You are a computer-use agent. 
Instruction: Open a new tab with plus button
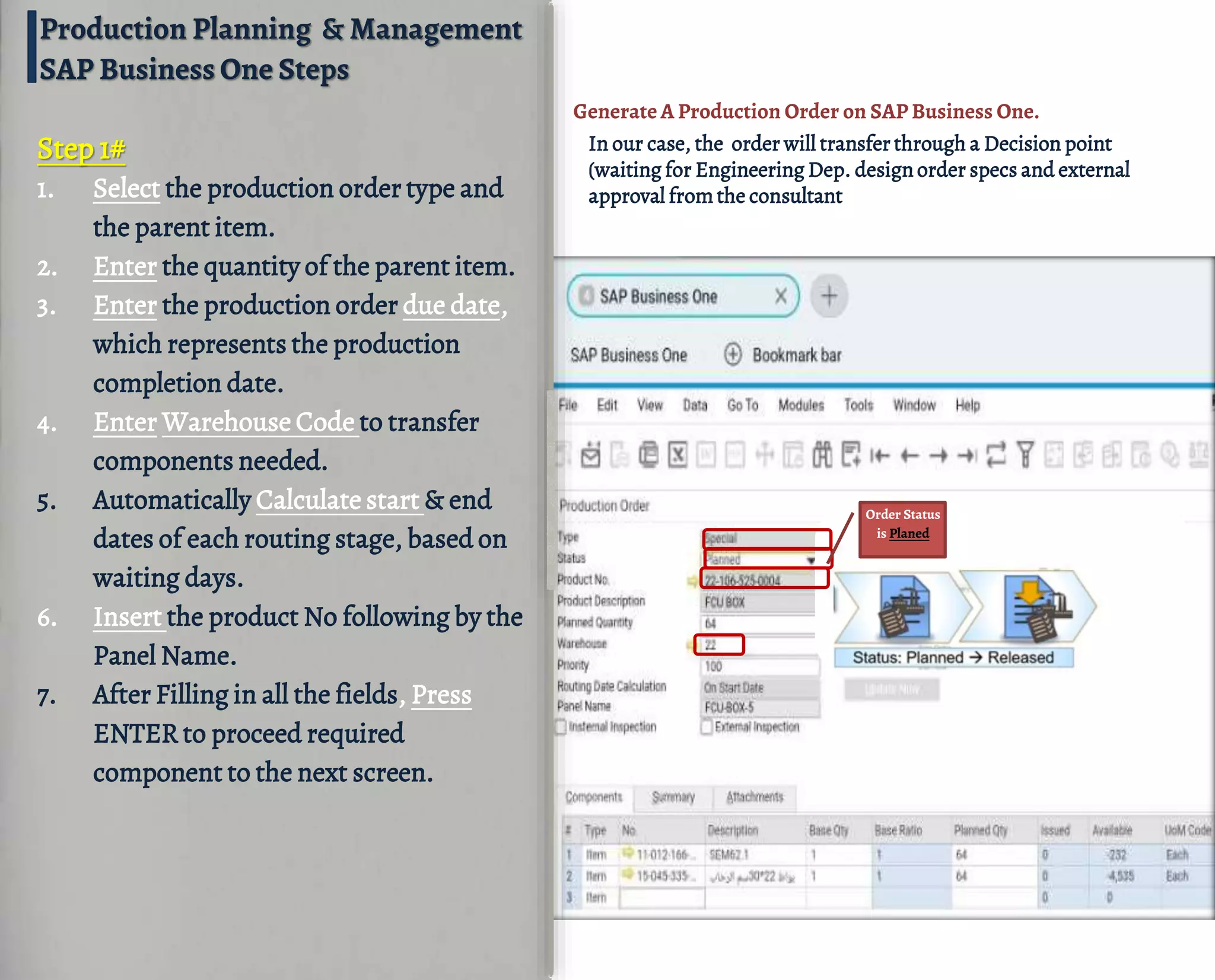tap(829, 295)
